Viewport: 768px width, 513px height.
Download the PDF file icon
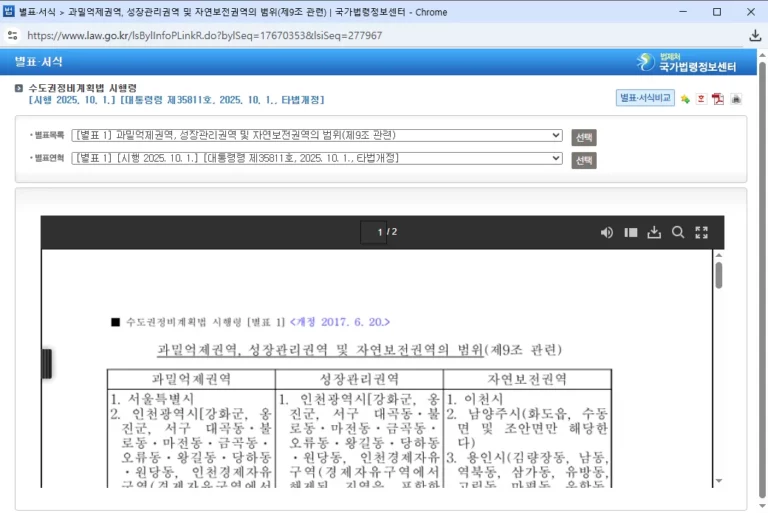pos(718,99)
